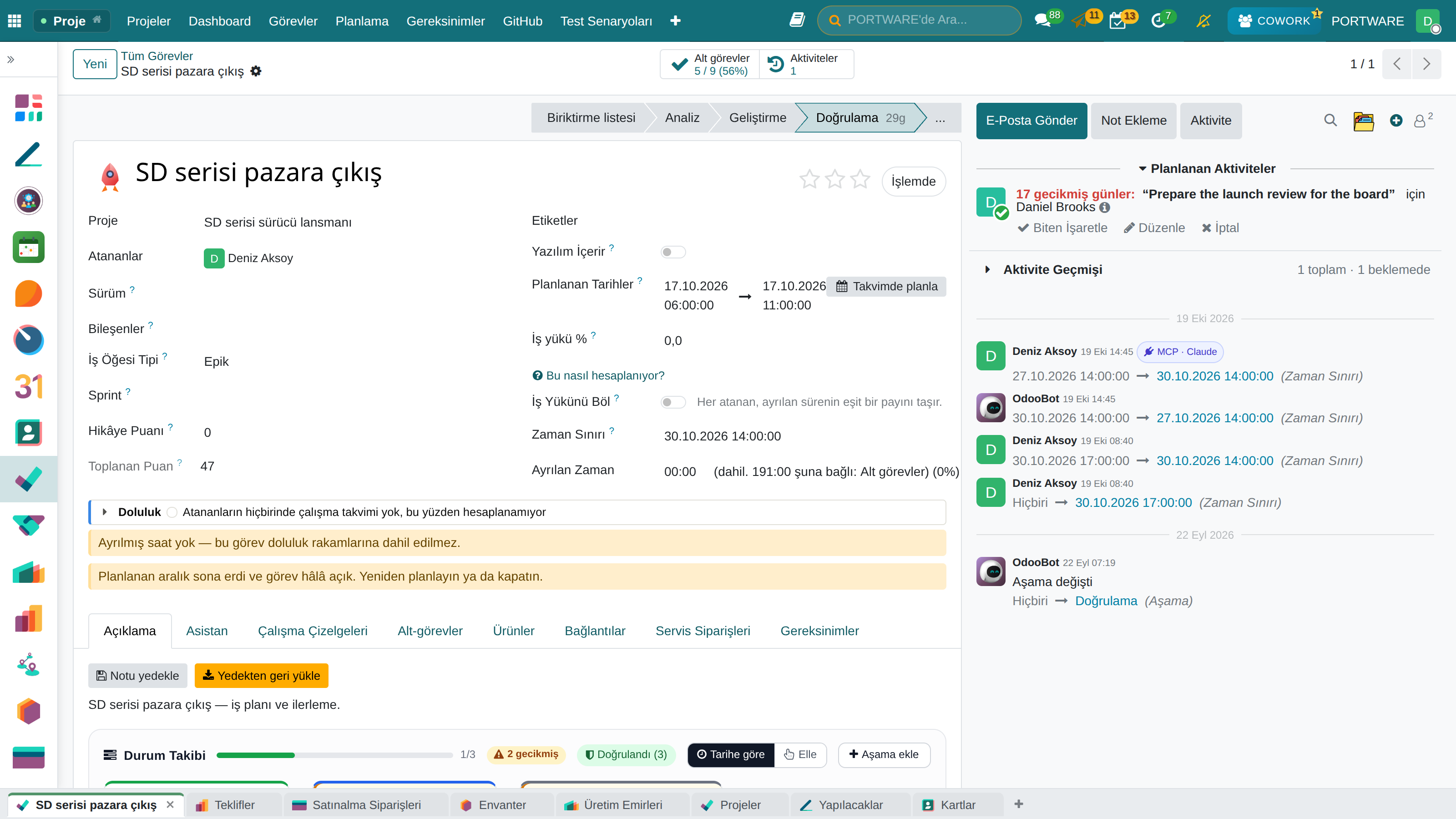Click the Durum Takibi progress bar
1456x819 pixels.
[334, 755]
